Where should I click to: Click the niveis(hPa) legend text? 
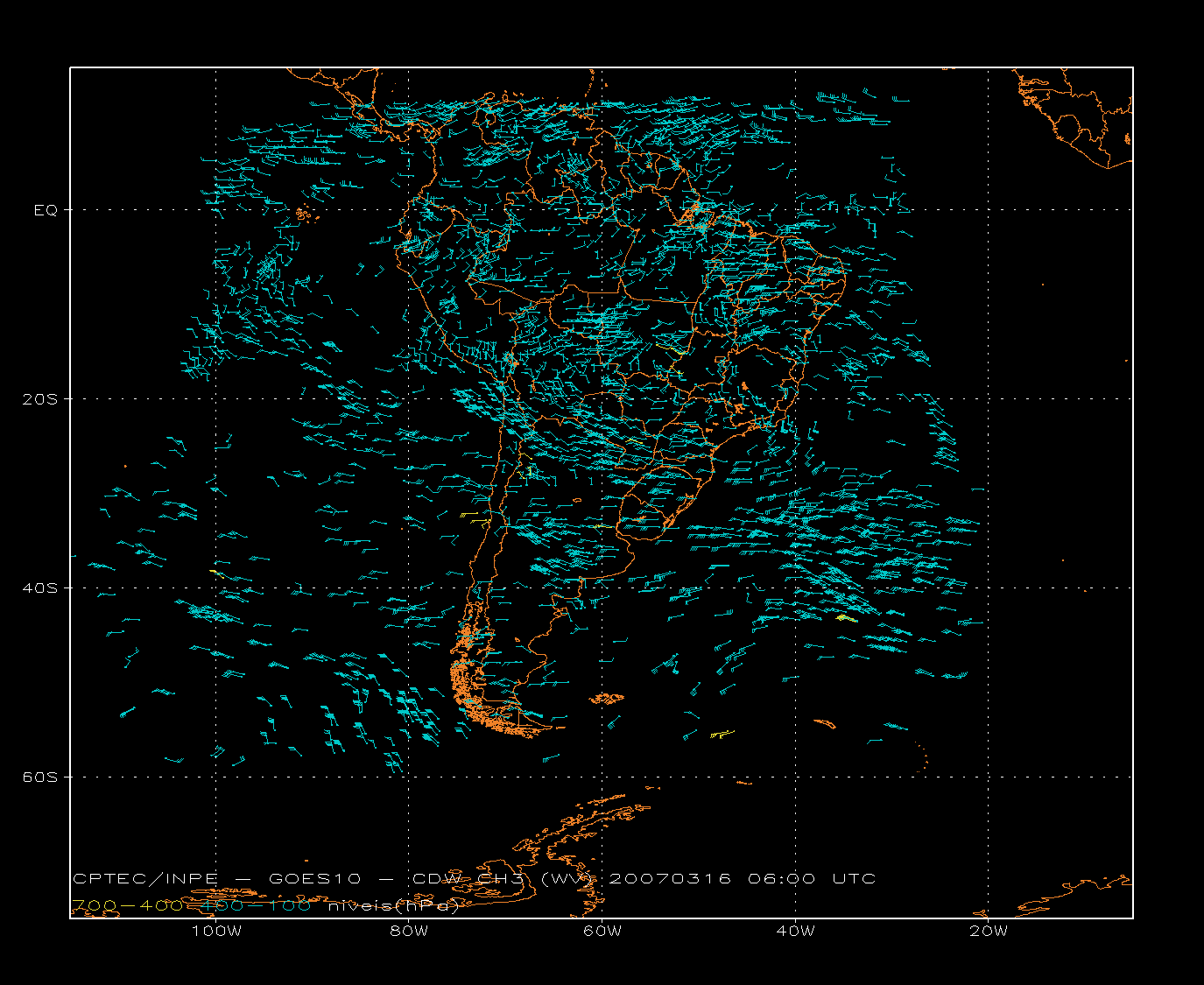pos(393,906)
